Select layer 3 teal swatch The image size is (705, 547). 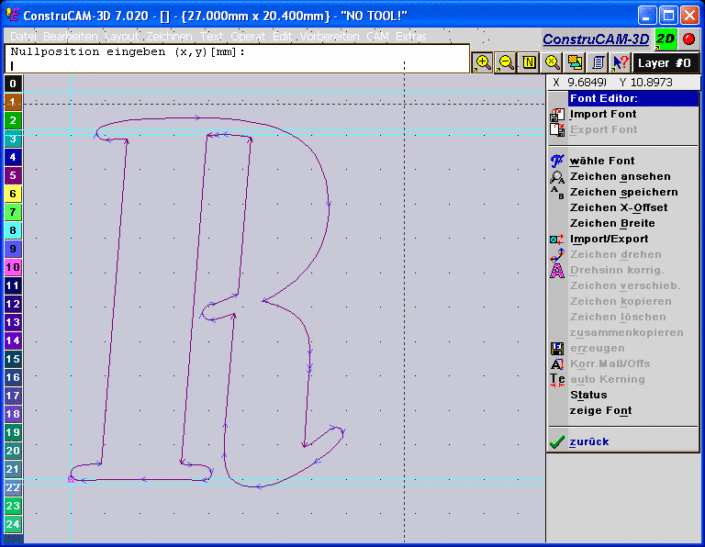(x=13, y=139)
